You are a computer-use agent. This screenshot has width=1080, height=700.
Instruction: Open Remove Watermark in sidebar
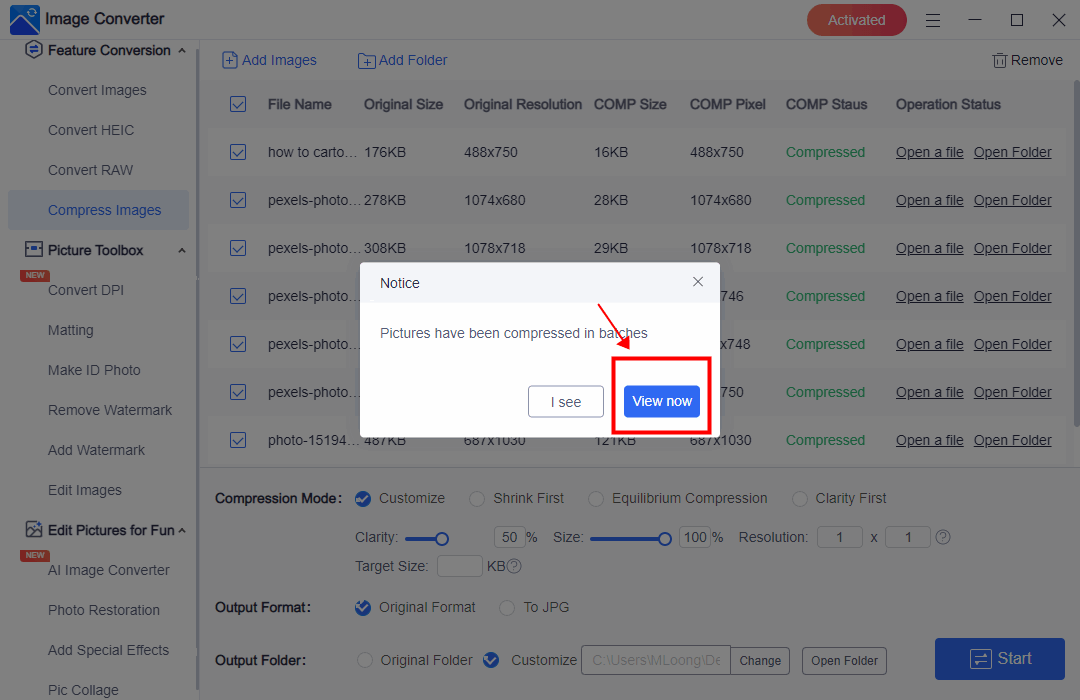point(110,410)
